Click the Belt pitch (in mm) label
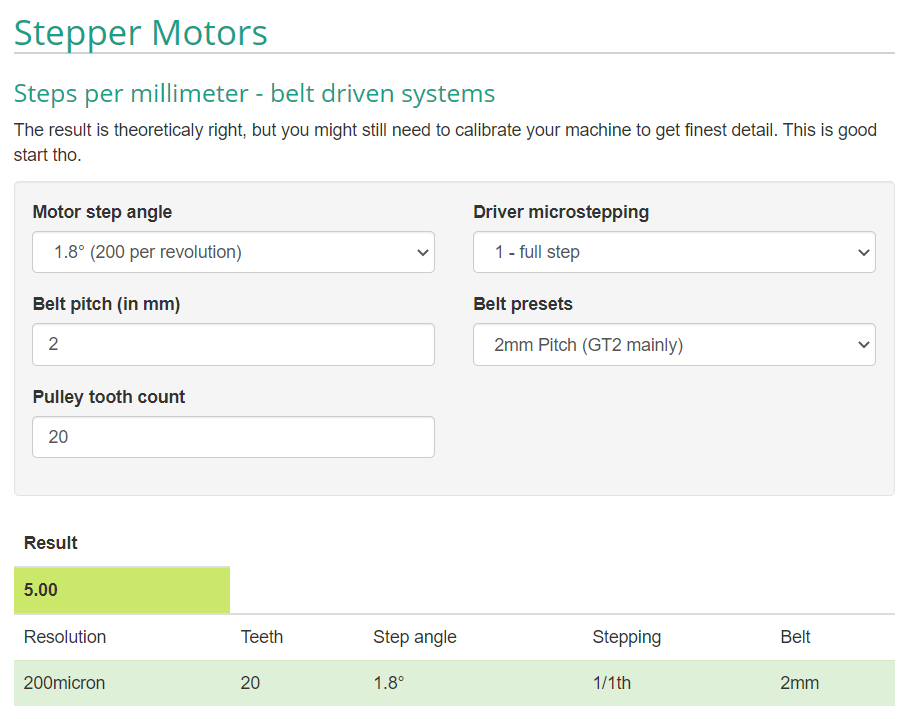 point(106,304)
